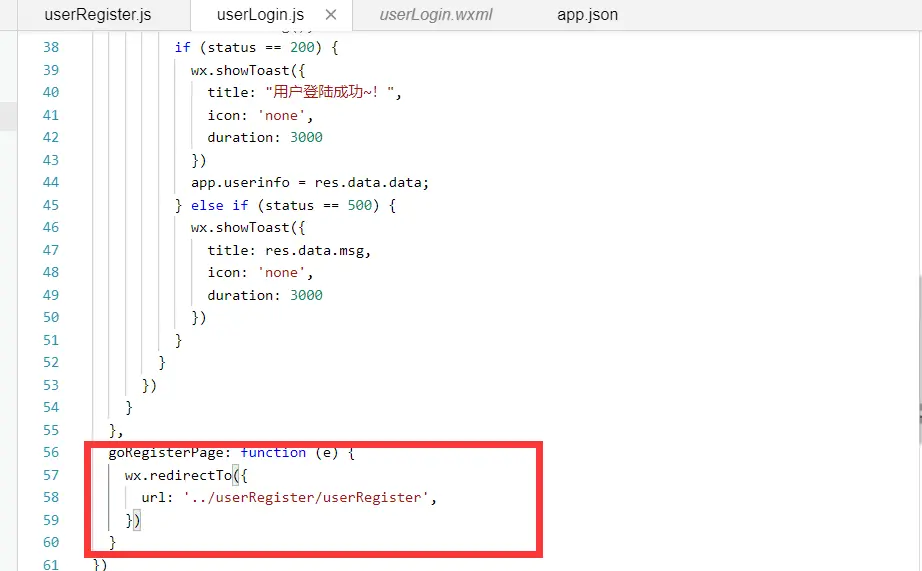Click line number 44 in gutter

tap(51, 182)
